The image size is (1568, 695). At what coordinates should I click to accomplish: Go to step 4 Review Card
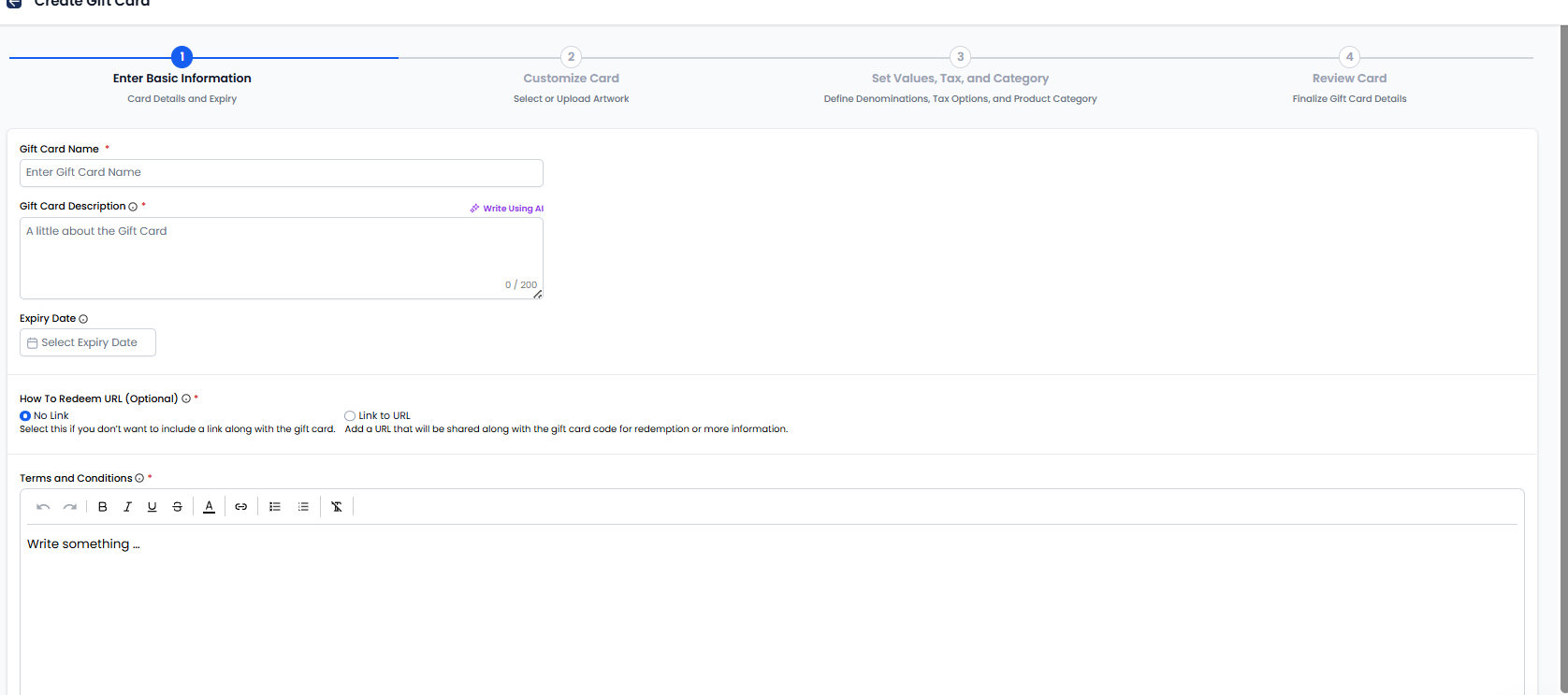tap(1349, 57)
